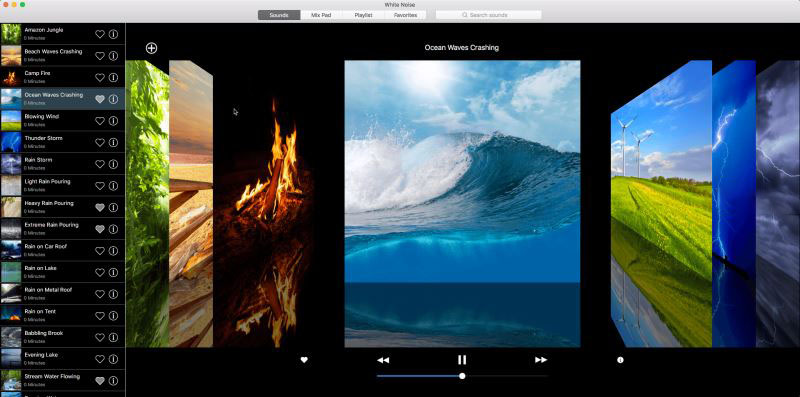This screenshot has width=800, height=397.
Task: Choose Thunder Storm from the list
Action: click(62, 142)
